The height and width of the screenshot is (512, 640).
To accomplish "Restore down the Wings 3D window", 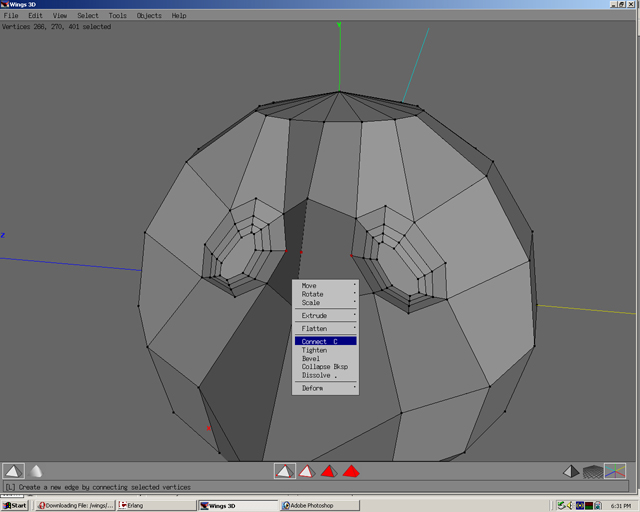I will point(621,4).
